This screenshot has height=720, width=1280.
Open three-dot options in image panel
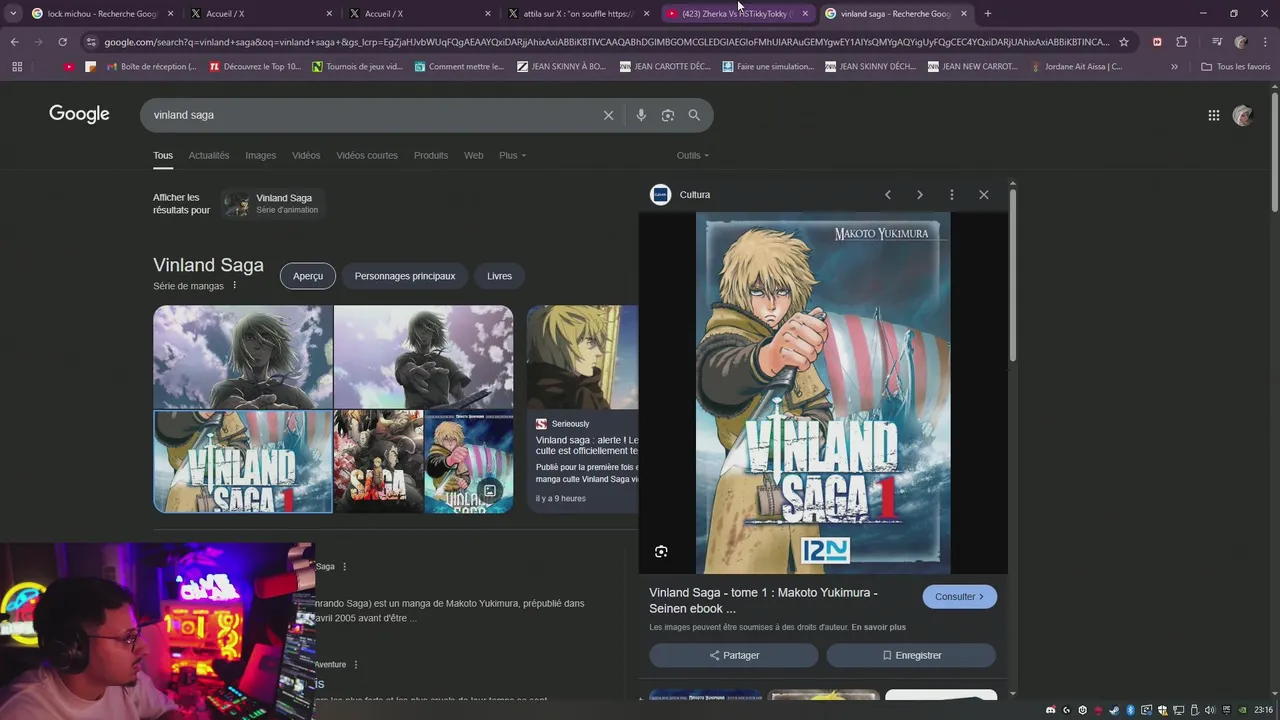(x=952, y=195)
